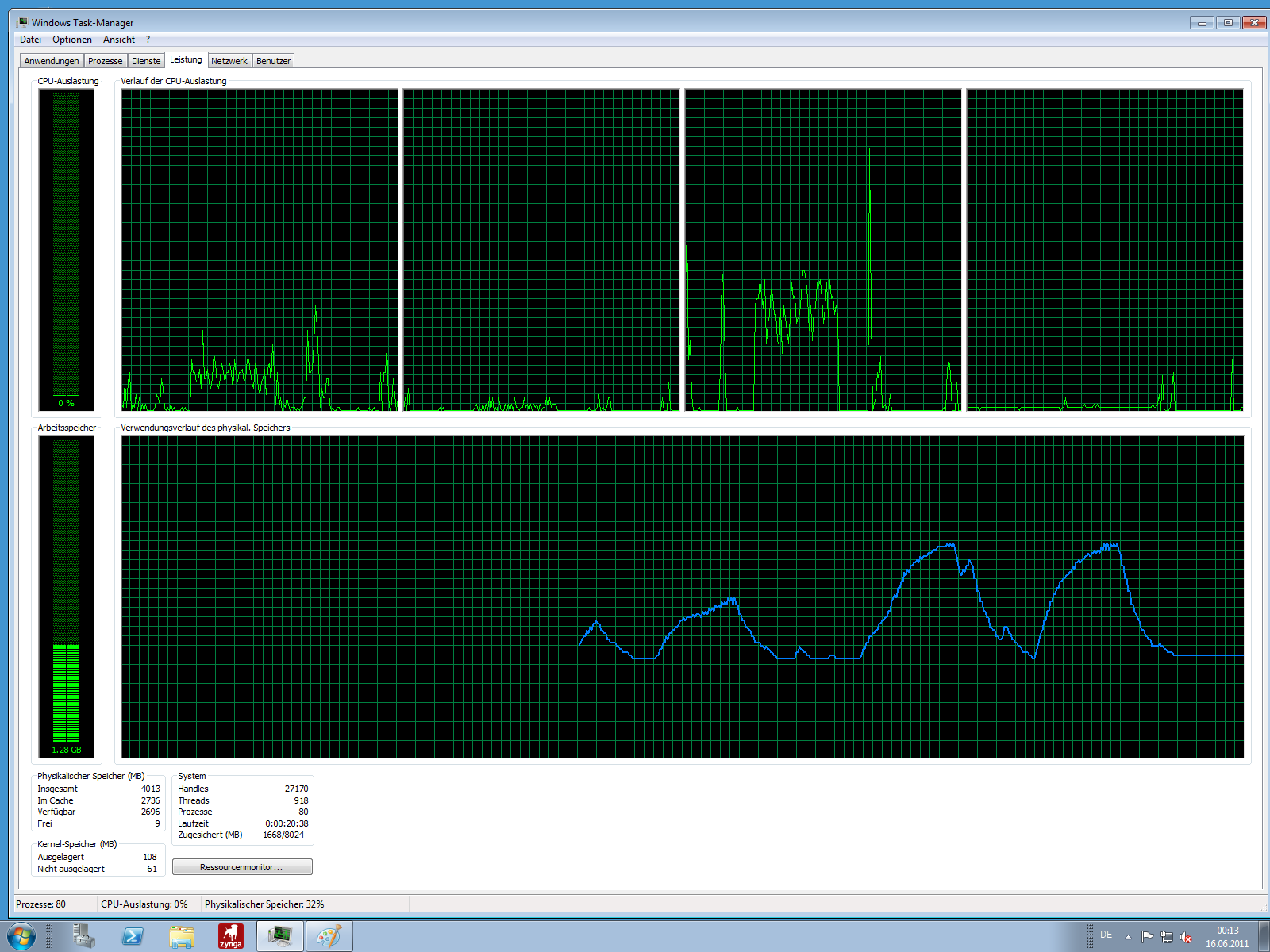This screenshot has height=952, width=1270.
Task: Click the Kernel-Speicher (MB) heading
Action: click(x=77, y=844)
